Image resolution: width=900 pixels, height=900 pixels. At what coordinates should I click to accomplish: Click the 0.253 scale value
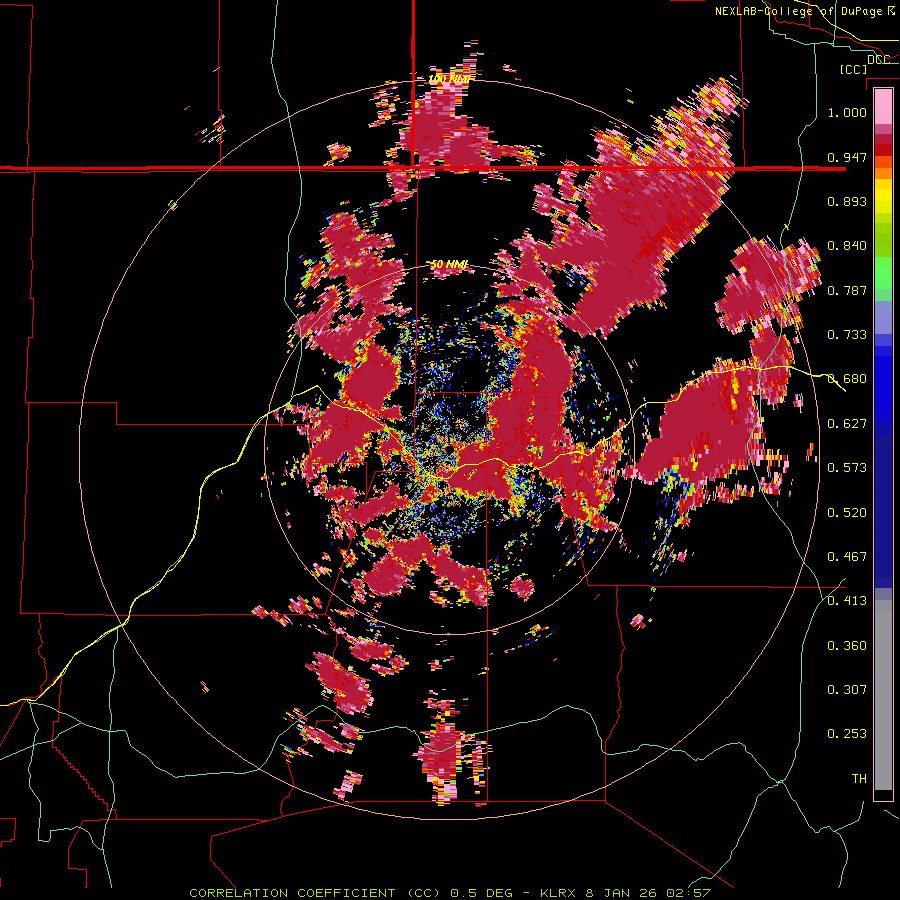[x=847, y=734]
